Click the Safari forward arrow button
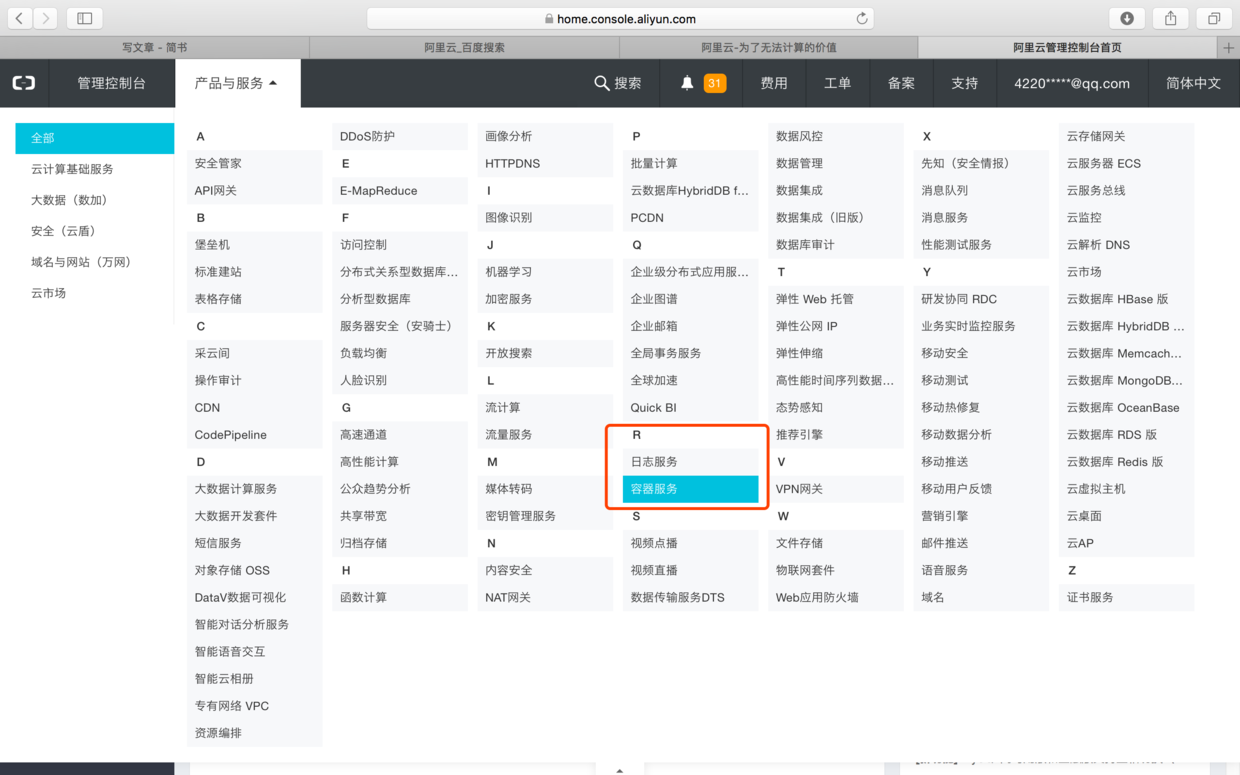The image size is (1240, 775). [46, 18]
